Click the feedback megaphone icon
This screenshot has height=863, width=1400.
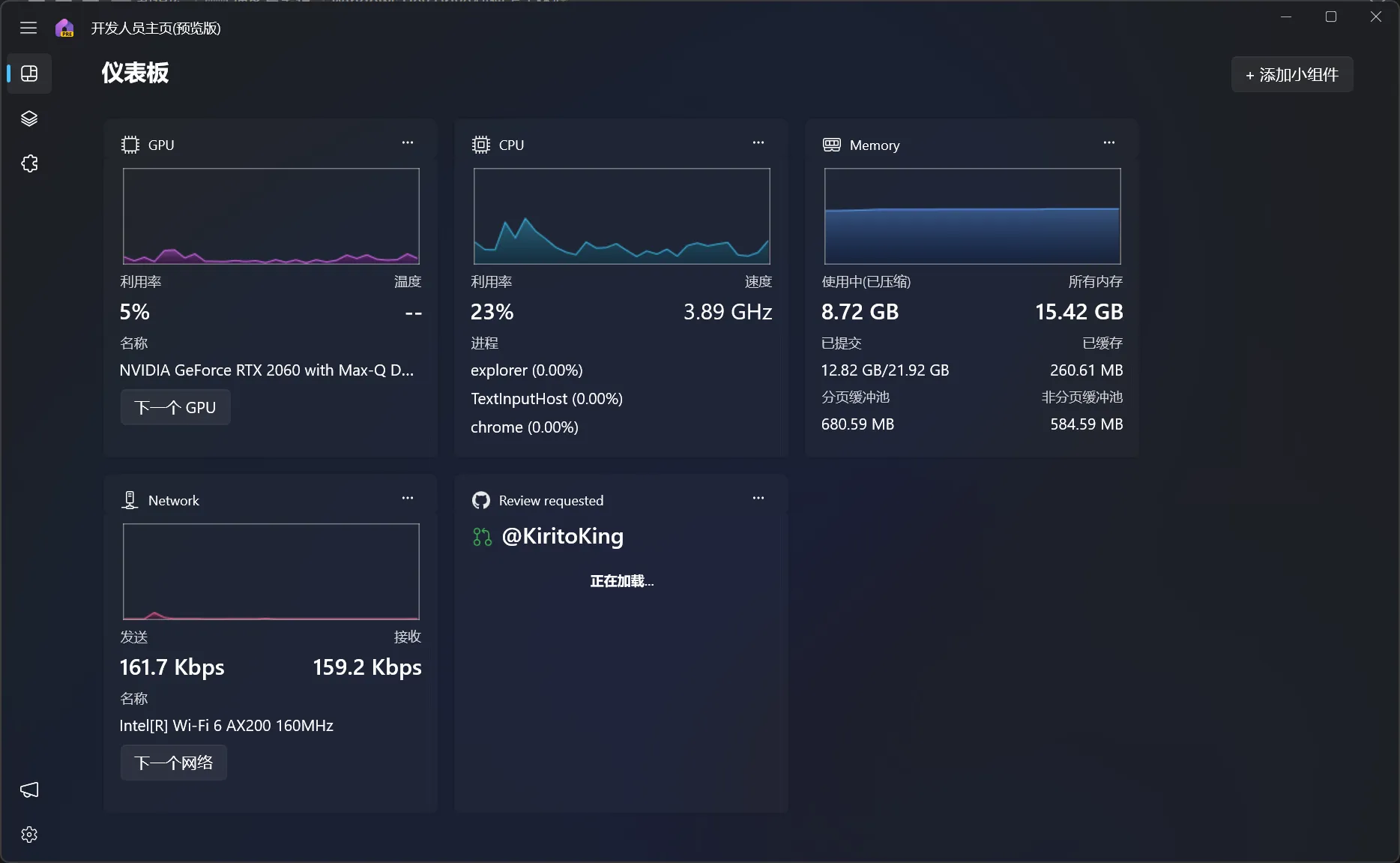(29, 790)
